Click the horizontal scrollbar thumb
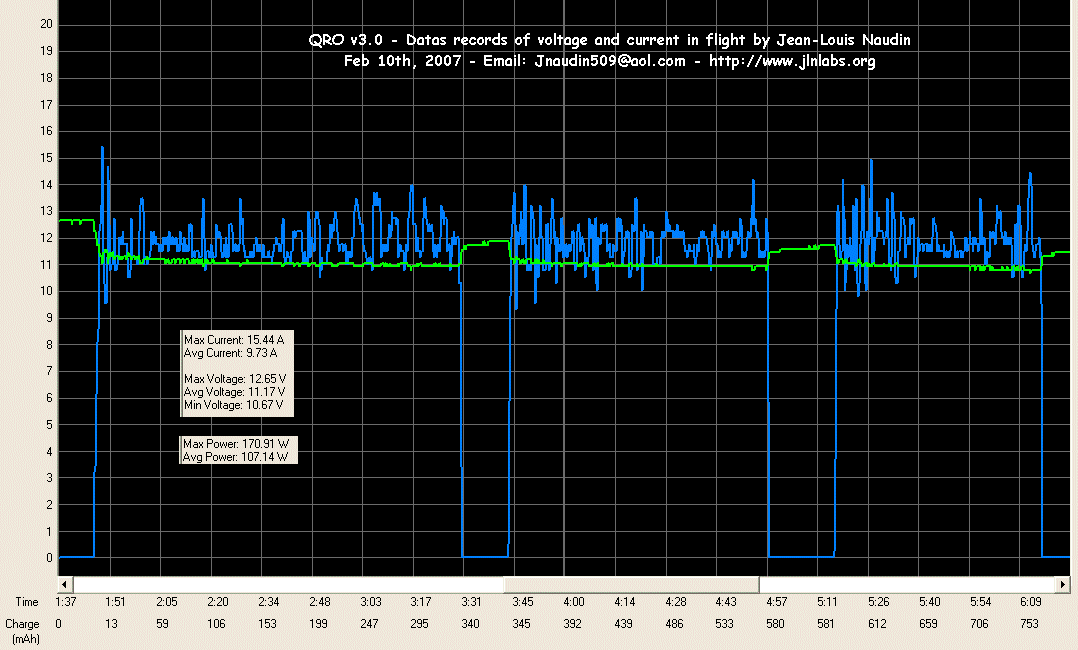Screen dimensions: 1078x650 coord(631,585)
